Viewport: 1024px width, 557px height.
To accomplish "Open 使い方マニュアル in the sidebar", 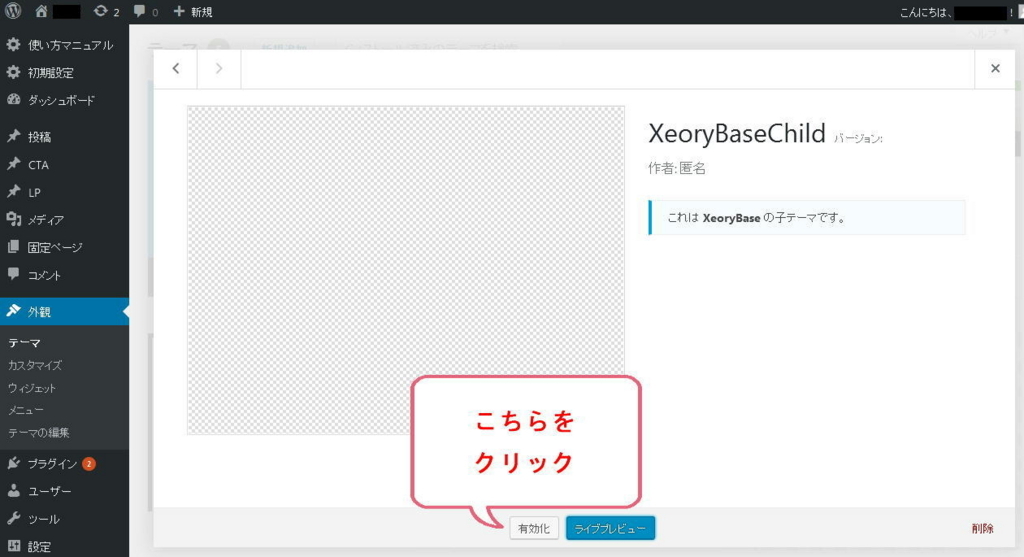I will pyautogui.click(x=64, y=45).
